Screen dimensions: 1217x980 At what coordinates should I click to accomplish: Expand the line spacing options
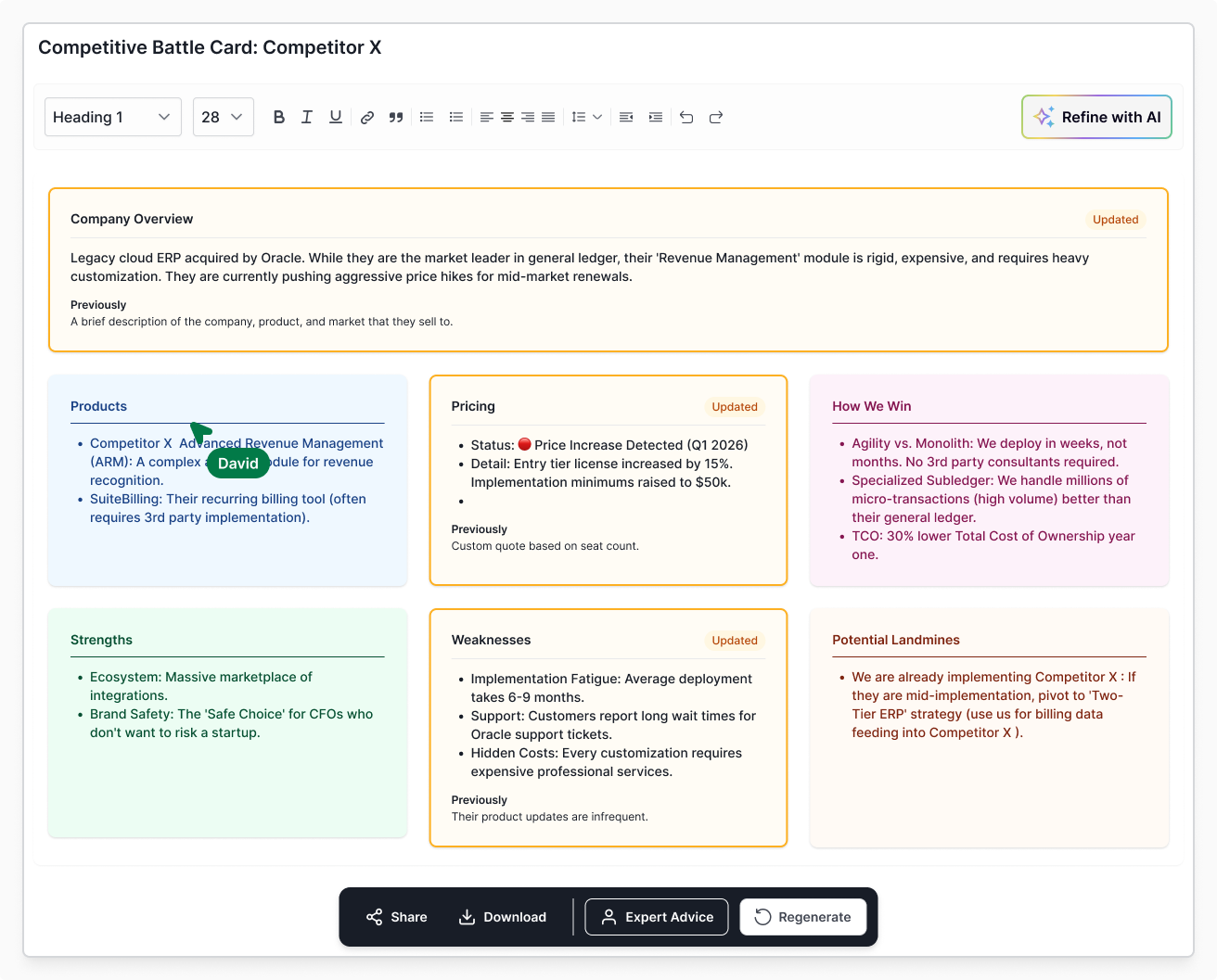click(586, 117)
